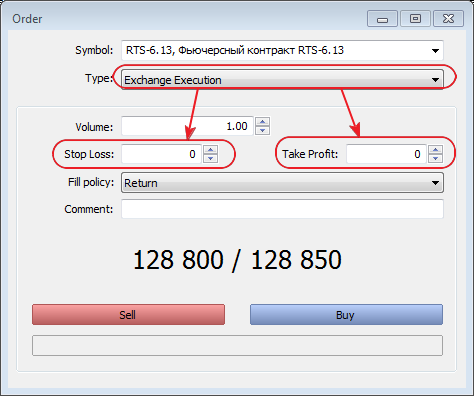The image size is (474, 396).
Task: Click the Take Profit input field
Action: (x=386, y=154)
